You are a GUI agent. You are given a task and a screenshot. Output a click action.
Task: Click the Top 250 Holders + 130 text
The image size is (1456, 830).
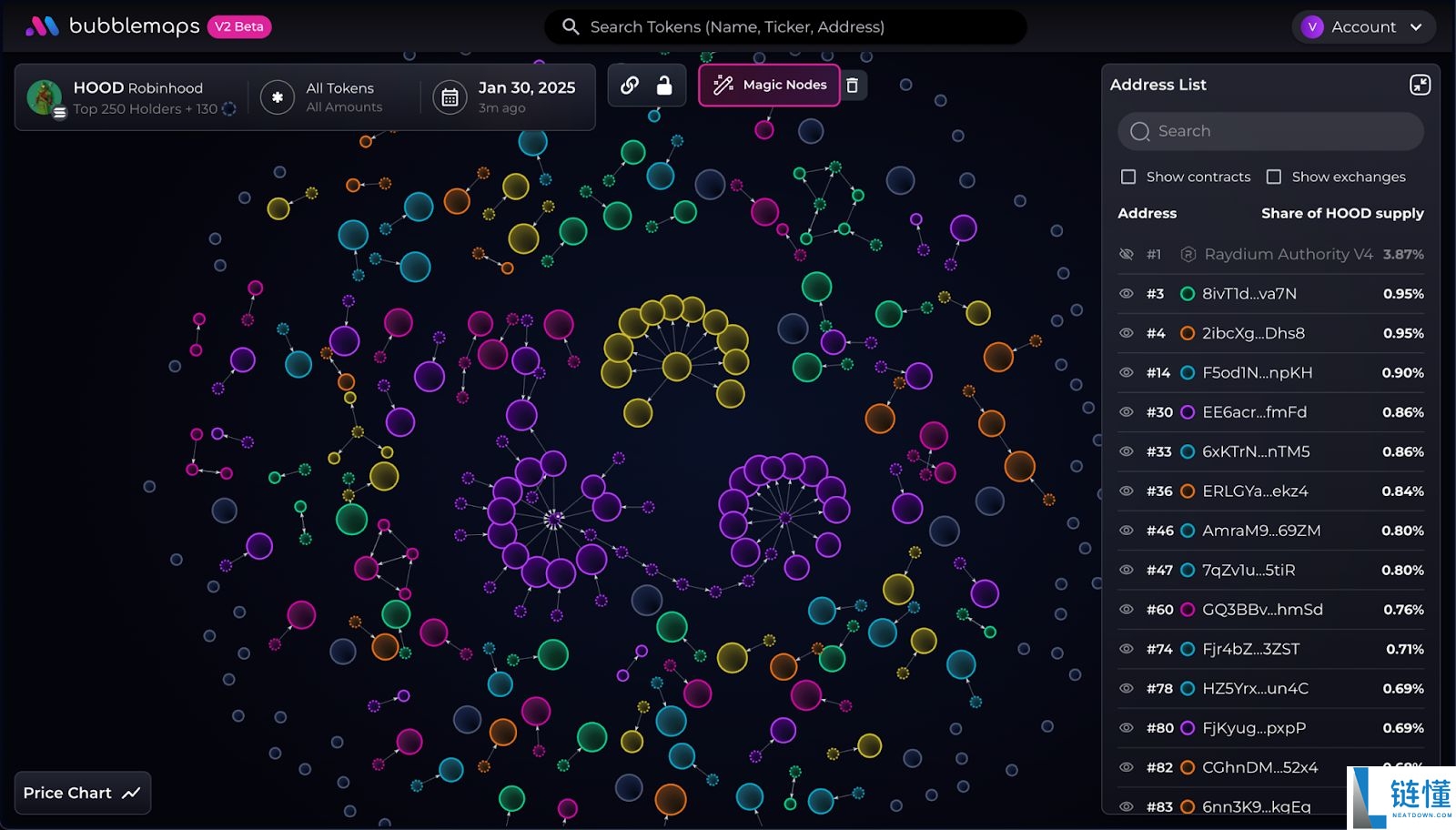[x=145, y=108]
